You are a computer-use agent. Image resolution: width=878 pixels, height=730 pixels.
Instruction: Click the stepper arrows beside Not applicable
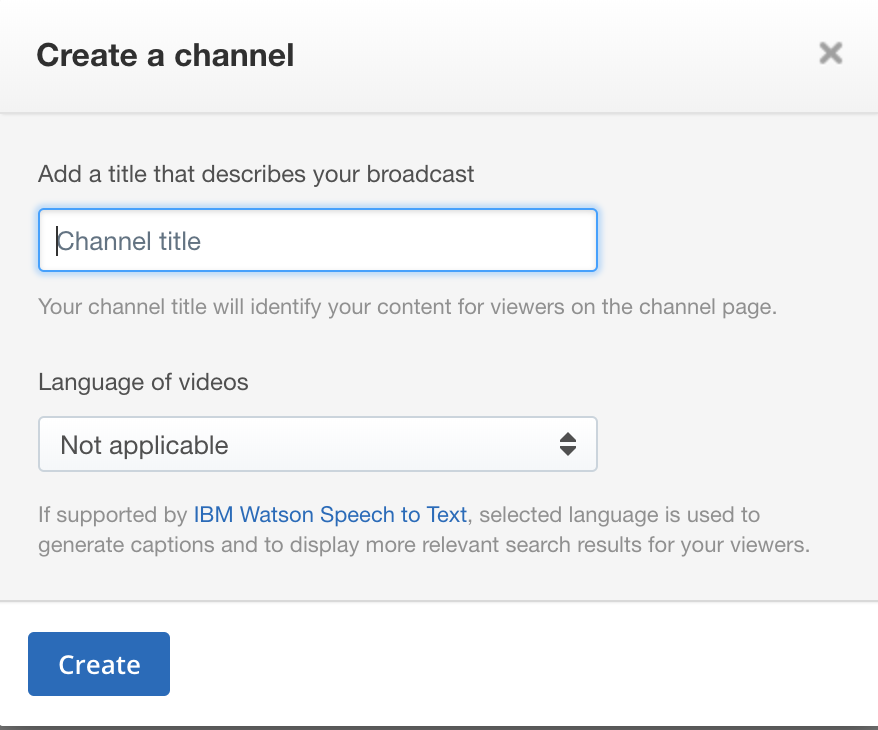(x=569, y=444)
